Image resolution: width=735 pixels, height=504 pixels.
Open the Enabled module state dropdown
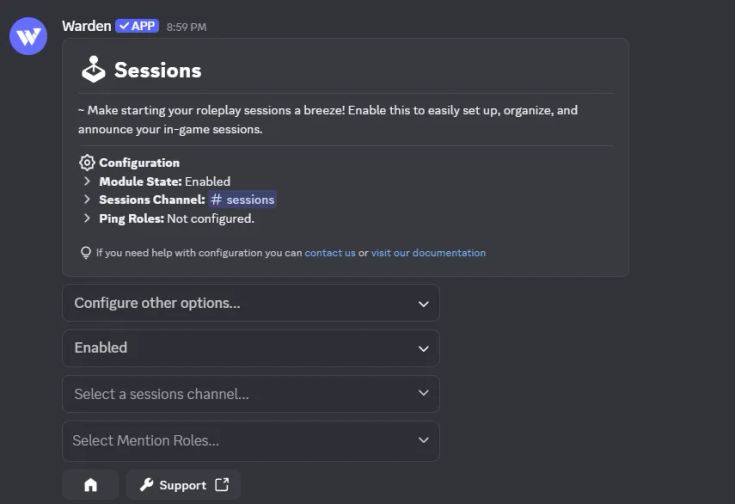251,348
